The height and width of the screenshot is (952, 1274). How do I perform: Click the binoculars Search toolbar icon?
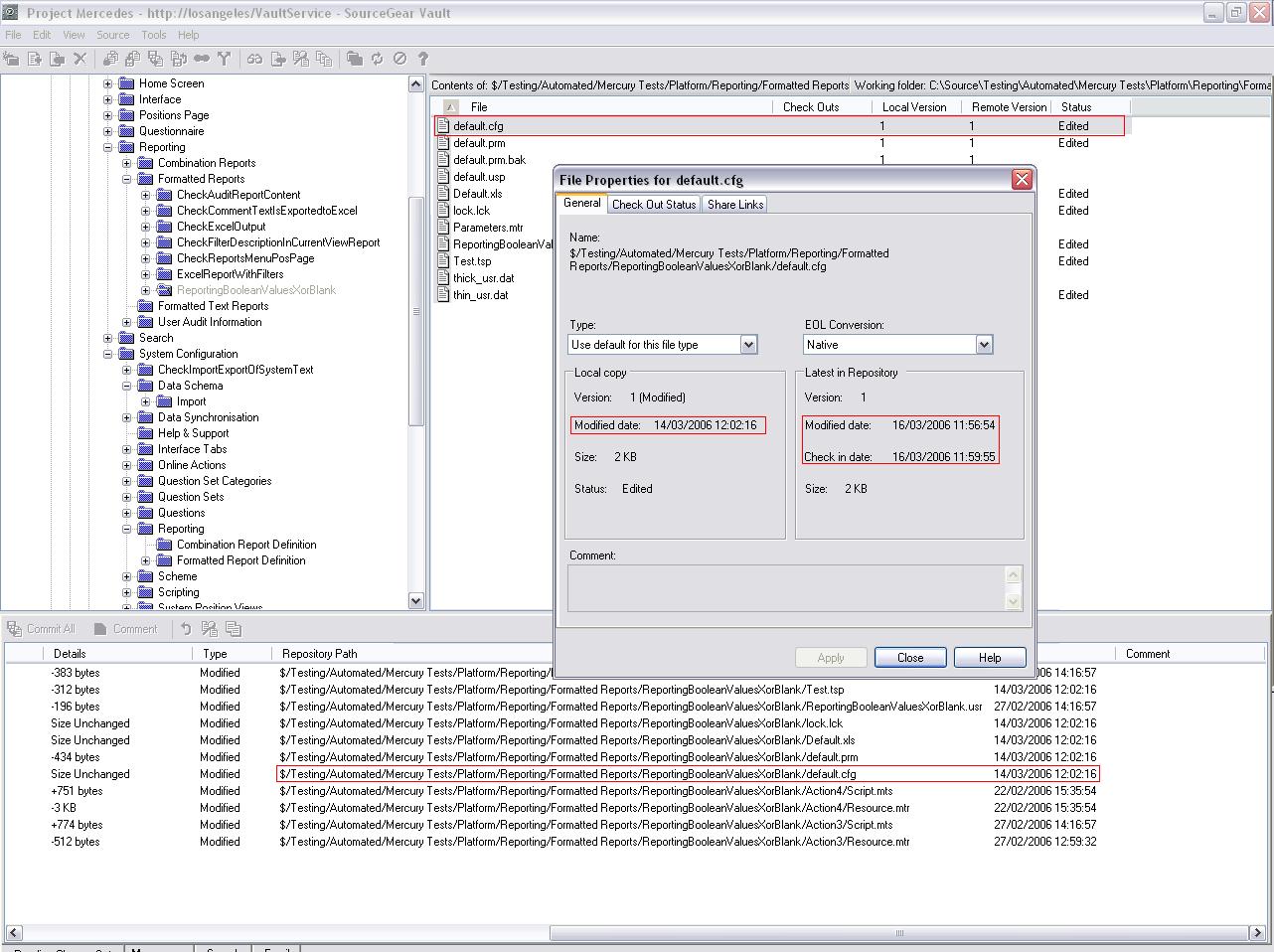pos(254,59)
